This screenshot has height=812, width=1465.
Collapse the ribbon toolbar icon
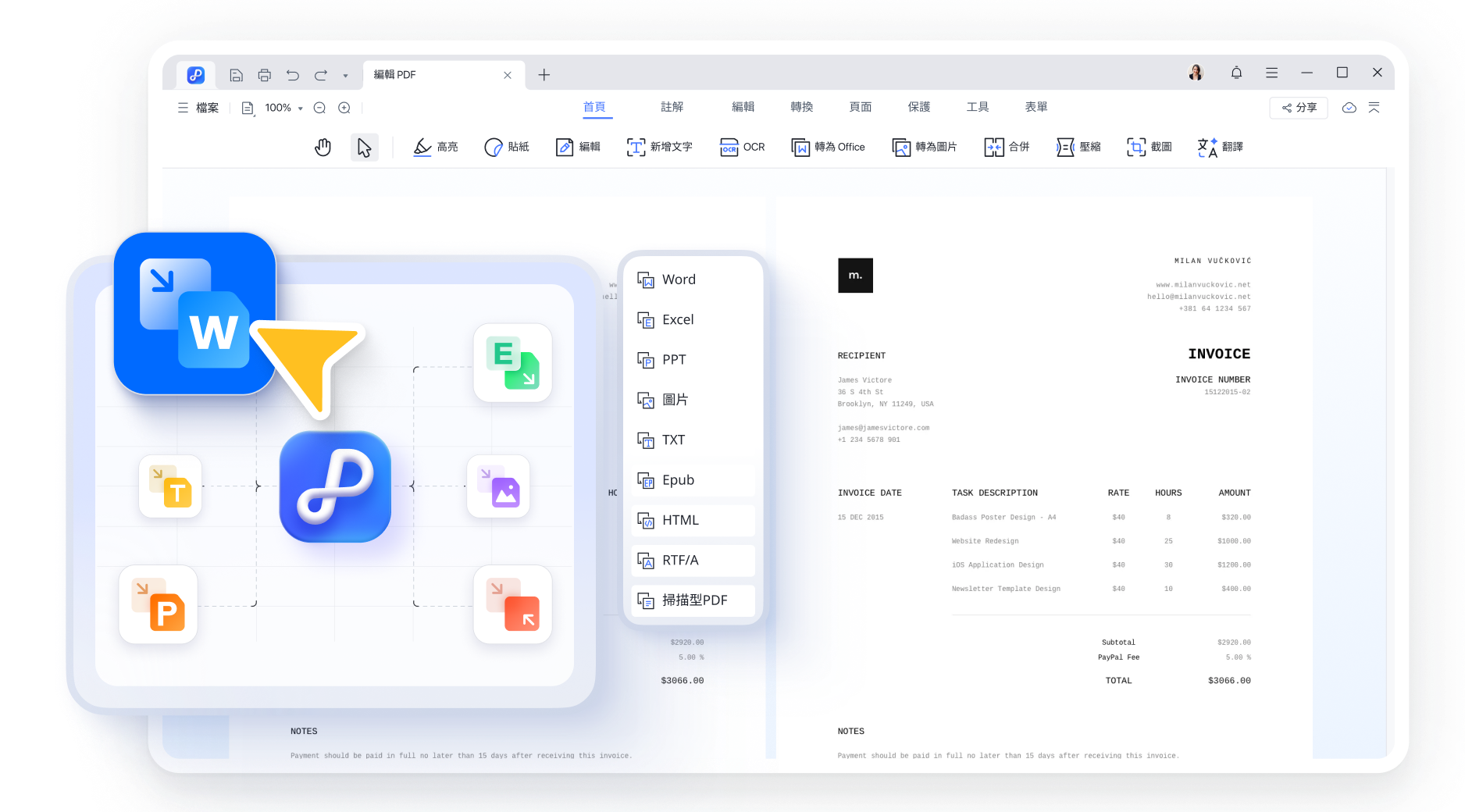(x=1374, y=108)
